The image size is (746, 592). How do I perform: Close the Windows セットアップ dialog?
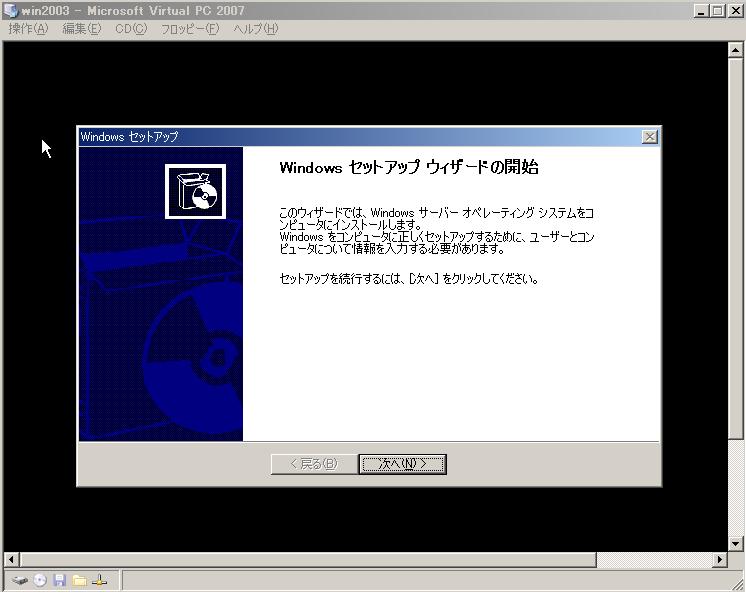[x=649, y=137]
